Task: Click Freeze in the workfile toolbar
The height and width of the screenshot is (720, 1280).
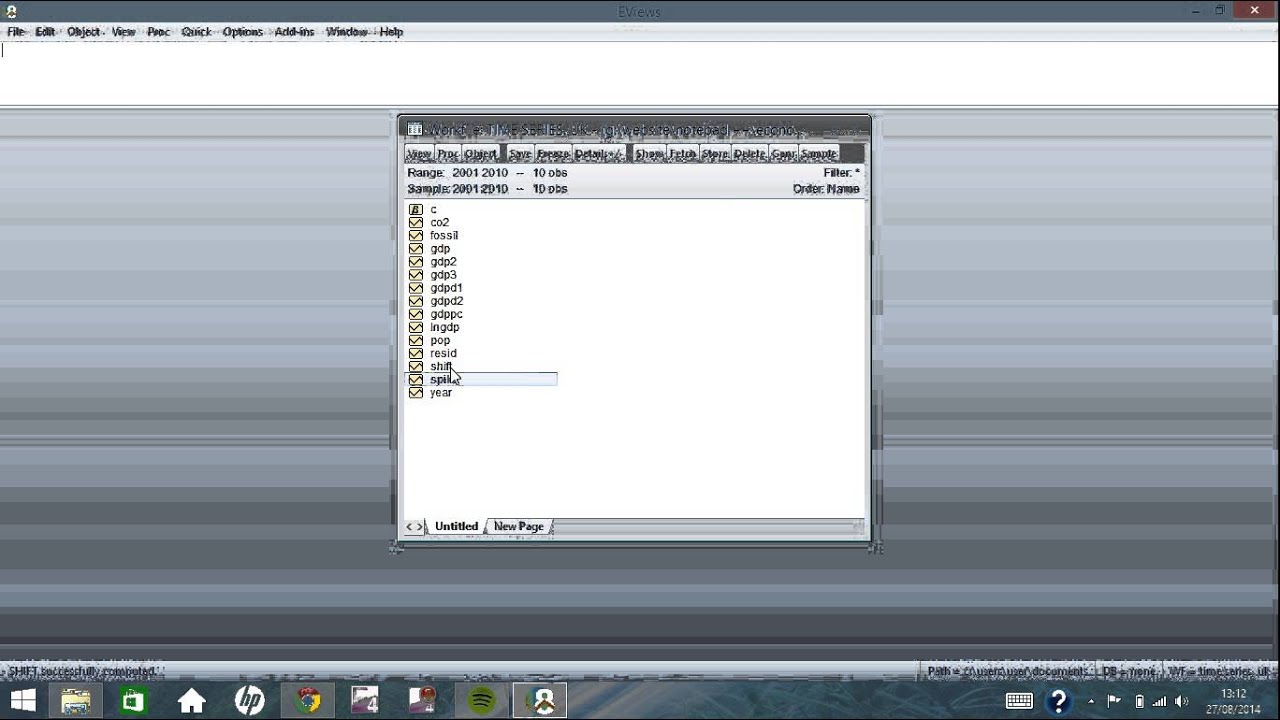Action: (x=553, y=153)
